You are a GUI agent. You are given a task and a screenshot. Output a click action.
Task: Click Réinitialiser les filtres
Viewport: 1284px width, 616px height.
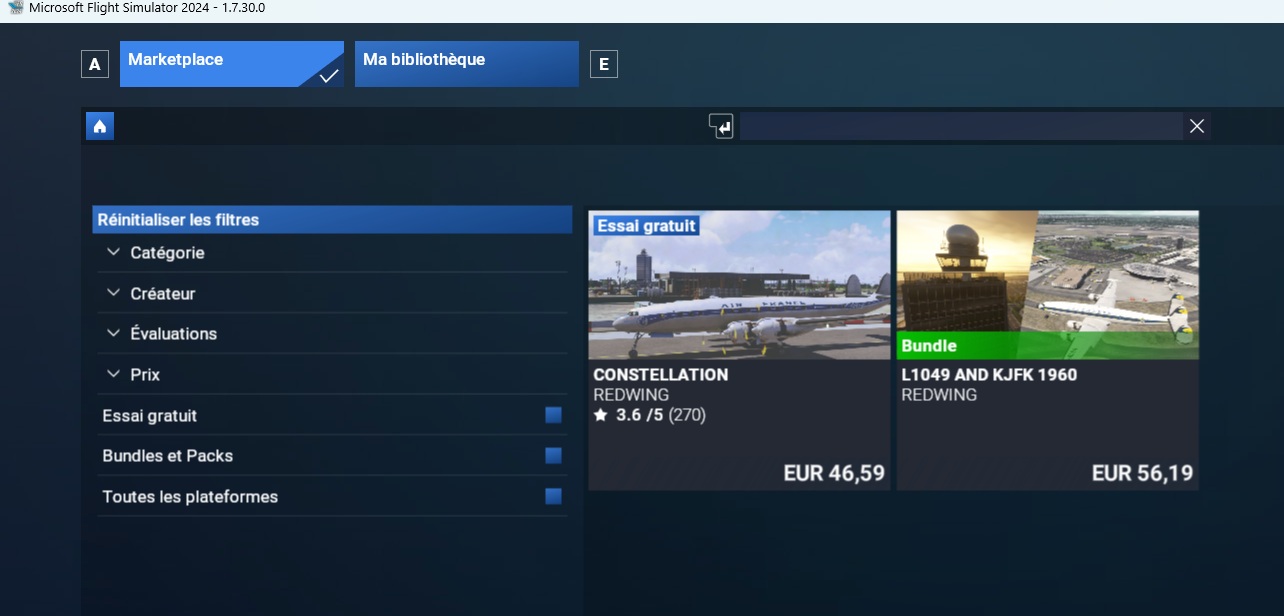(332, 220)
